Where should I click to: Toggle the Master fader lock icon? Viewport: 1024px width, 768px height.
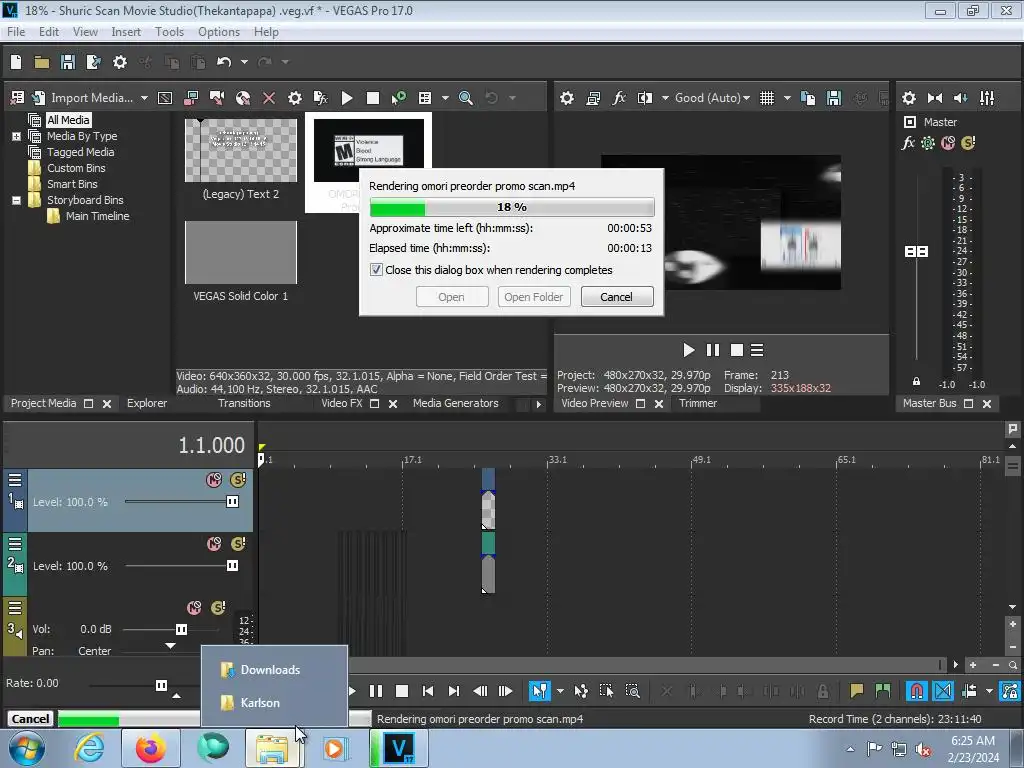coord(916,381)
